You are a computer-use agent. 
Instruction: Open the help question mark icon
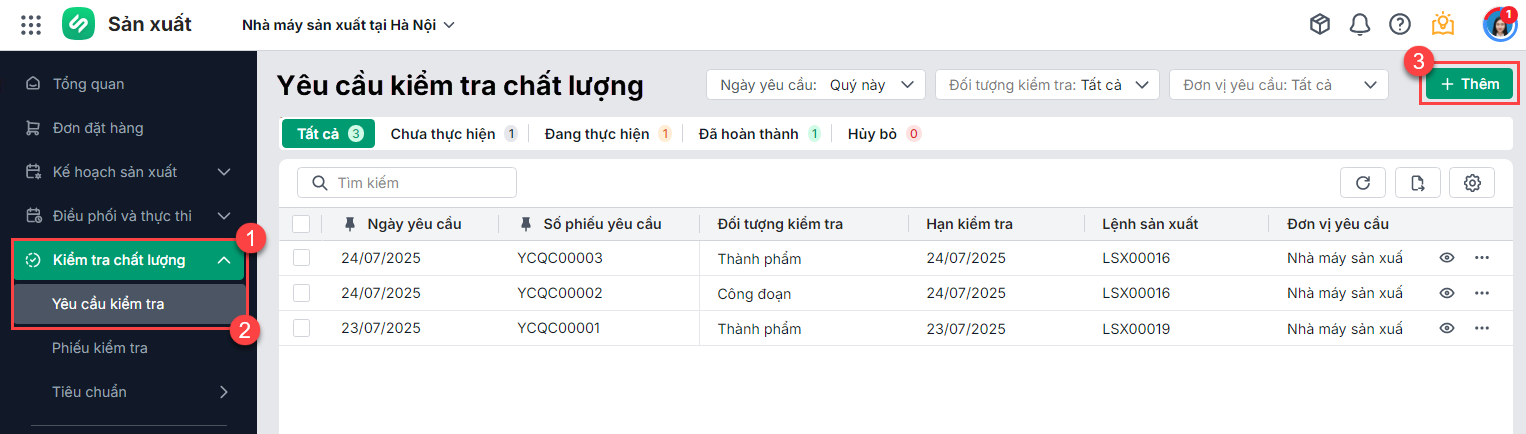point(1400,25)
